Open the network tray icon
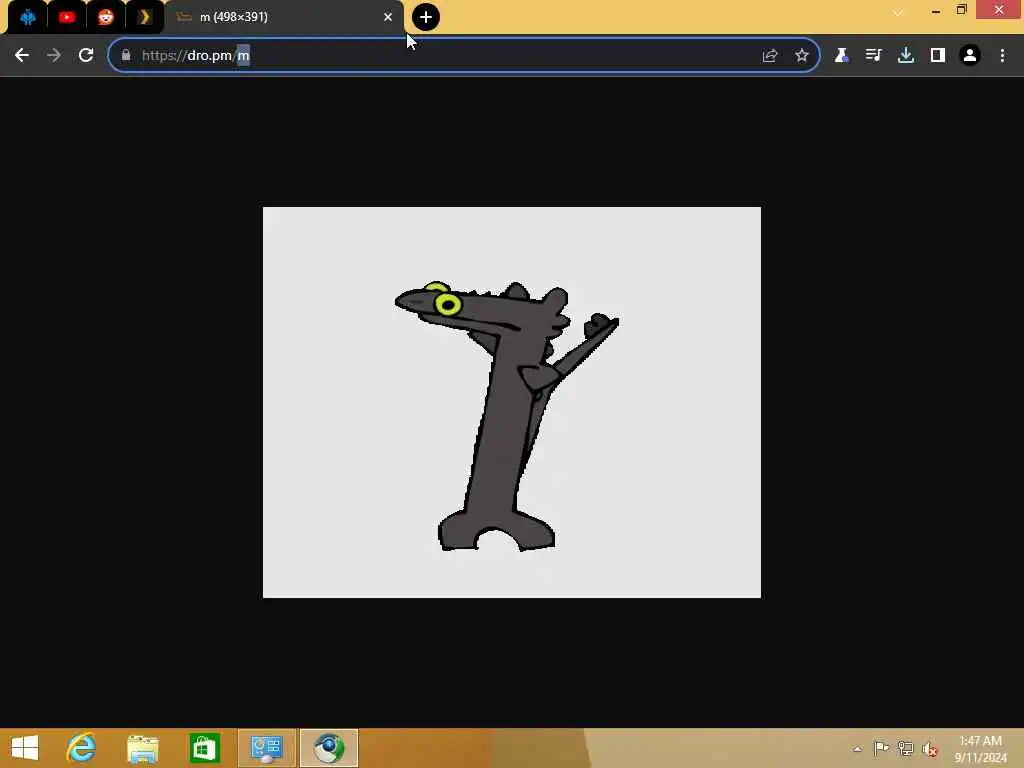This screenshot has height=768, width=1024. (x=905, y=748)
